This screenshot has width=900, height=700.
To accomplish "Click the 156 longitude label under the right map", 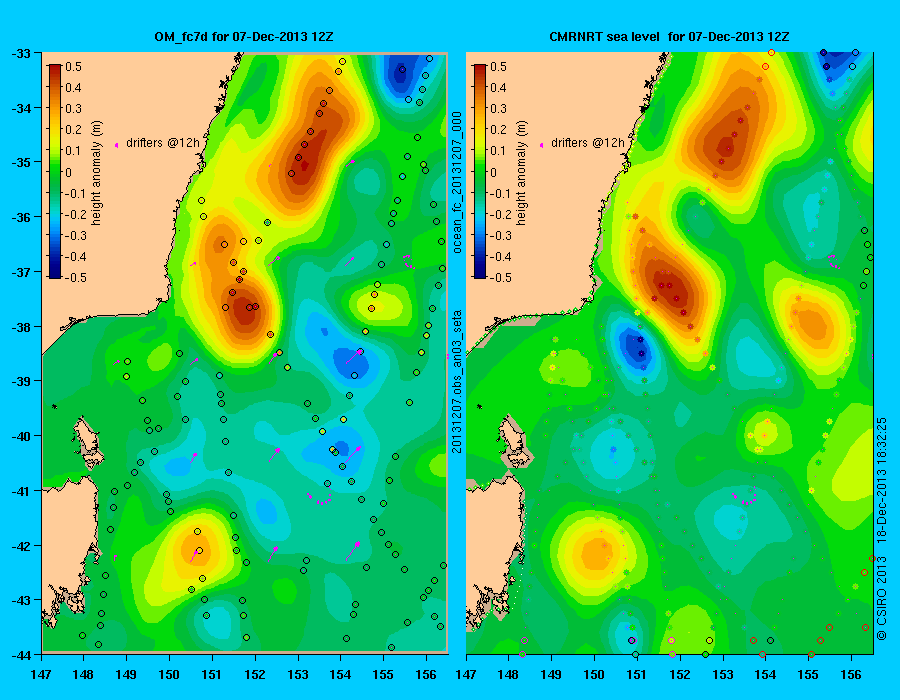I will [x=851, y=675].
